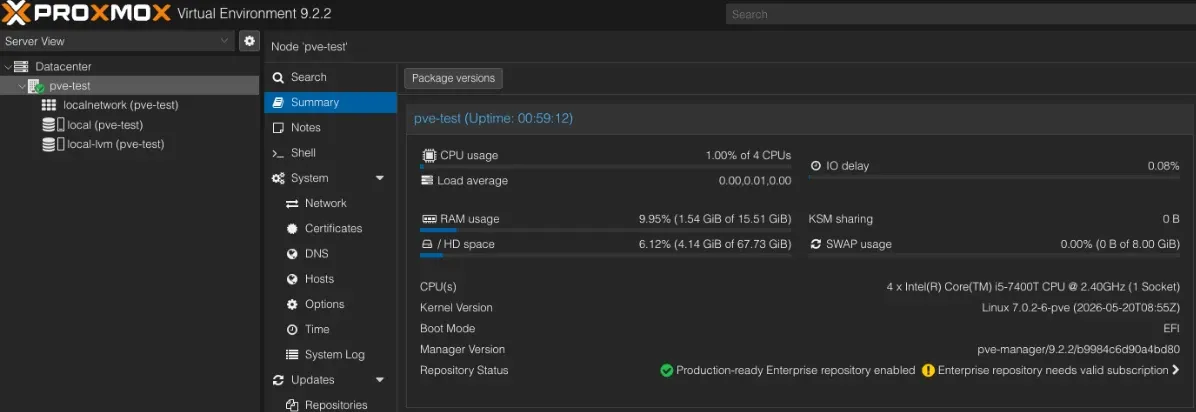Open the Time settings page
The image size is (1196, 412).
pos(330,330)
